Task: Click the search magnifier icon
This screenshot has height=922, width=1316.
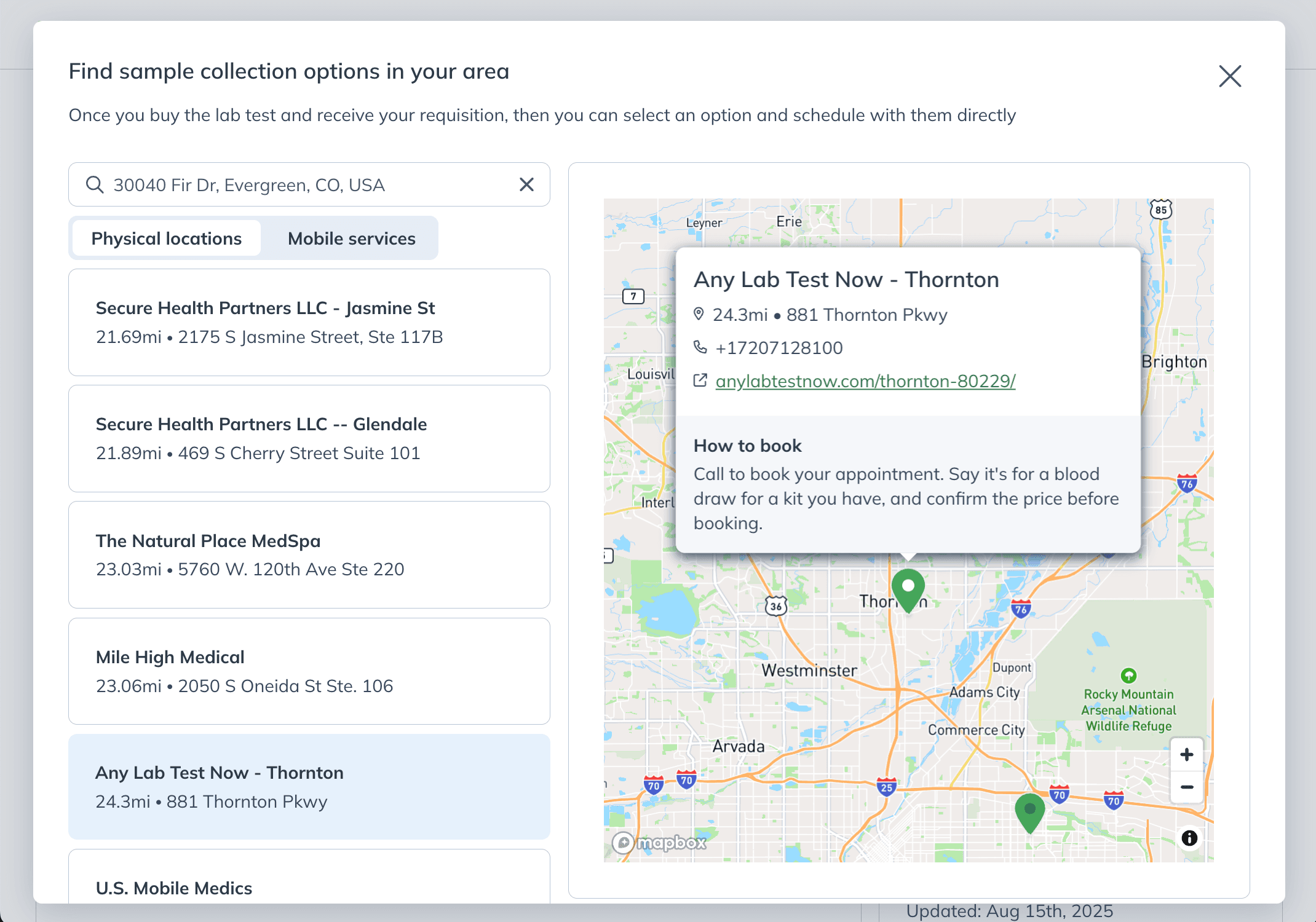Action: pos(94,184)
